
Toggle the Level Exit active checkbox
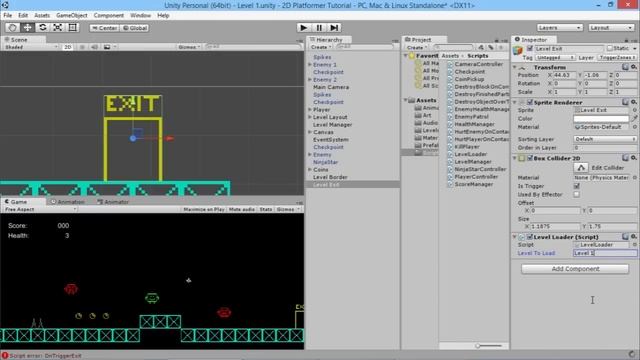pyautogui.click(x=530, y=49)
